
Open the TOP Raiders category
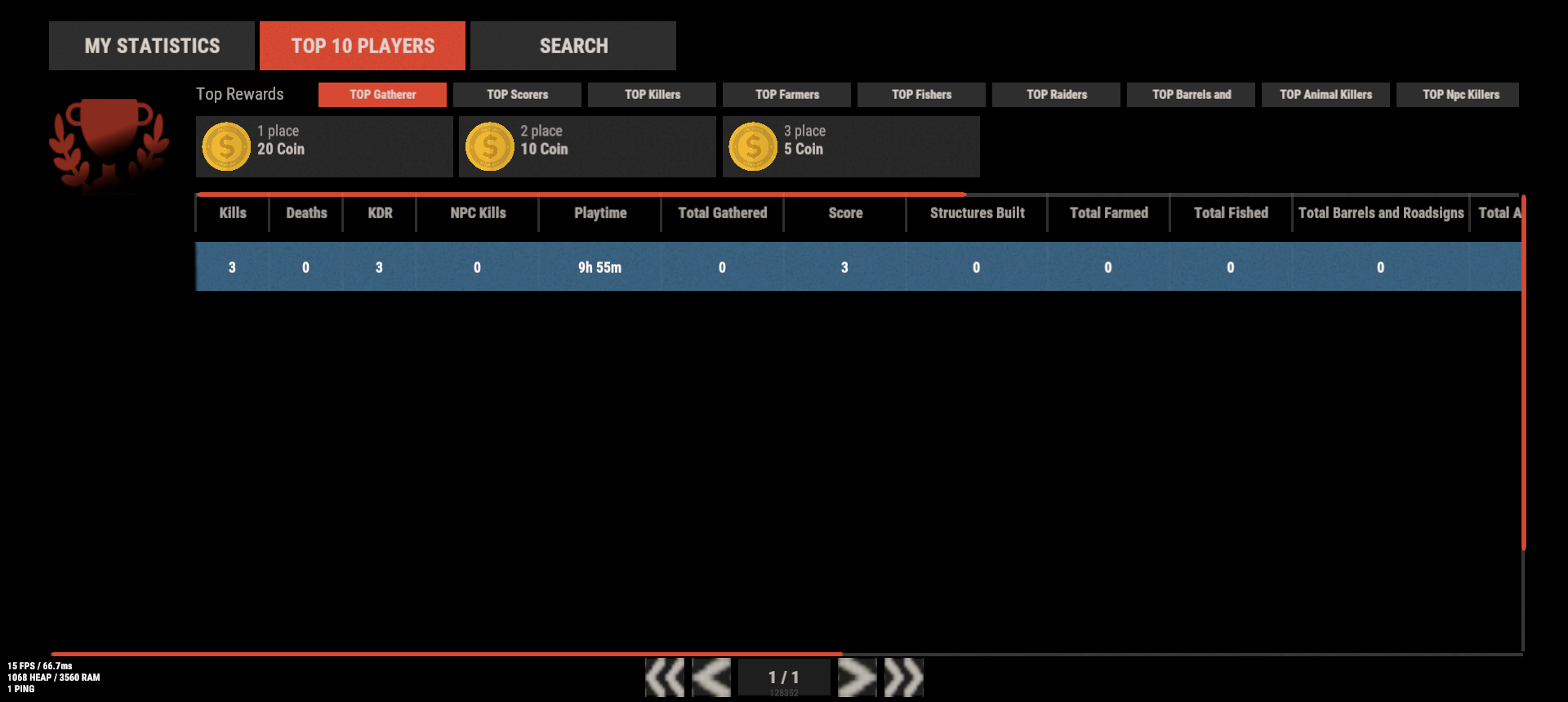1056,95
